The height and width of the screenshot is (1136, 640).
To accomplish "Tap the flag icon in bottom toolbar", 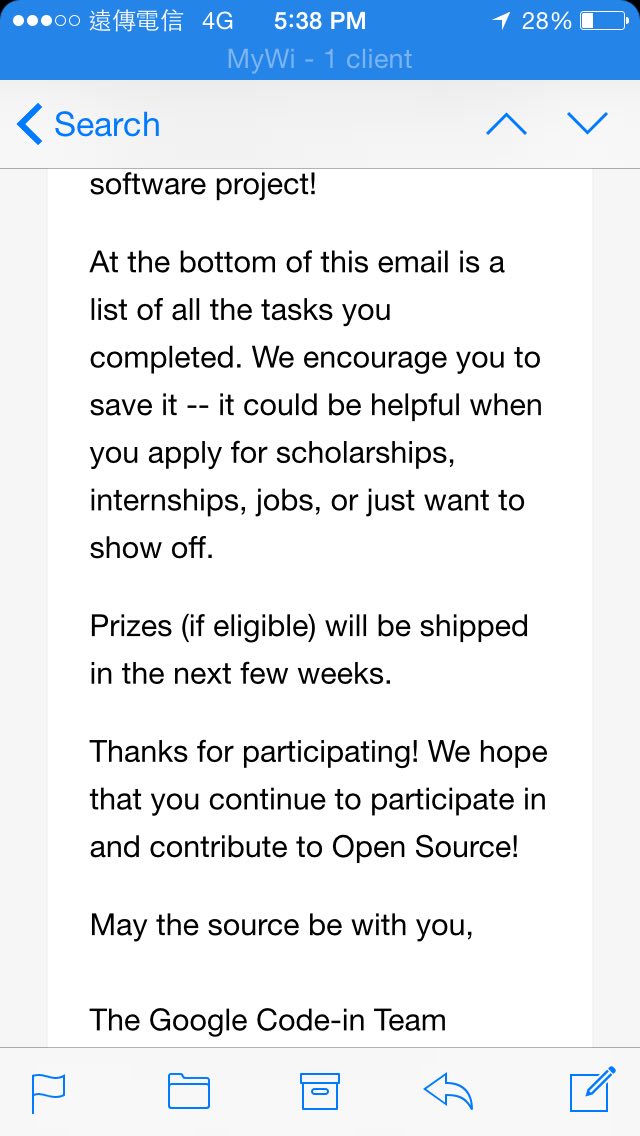I will click(48, 1092).
